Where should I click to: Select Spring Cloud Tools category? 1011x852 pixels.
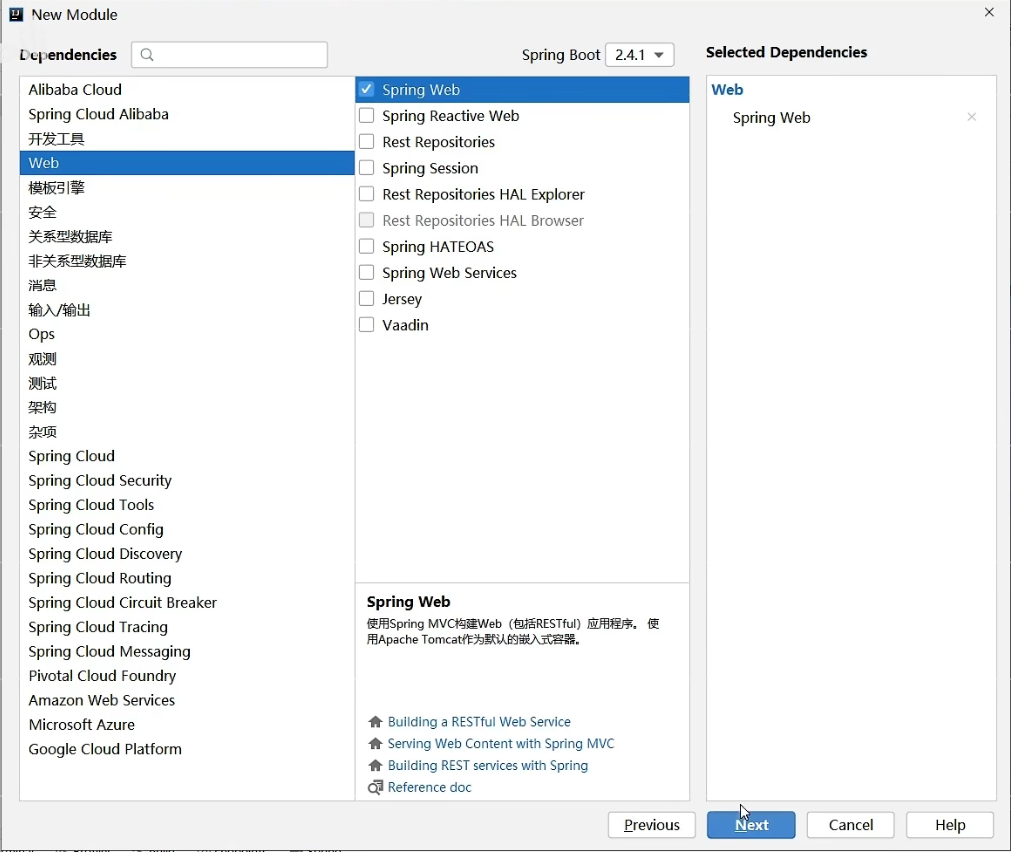(x=187, y=505)
